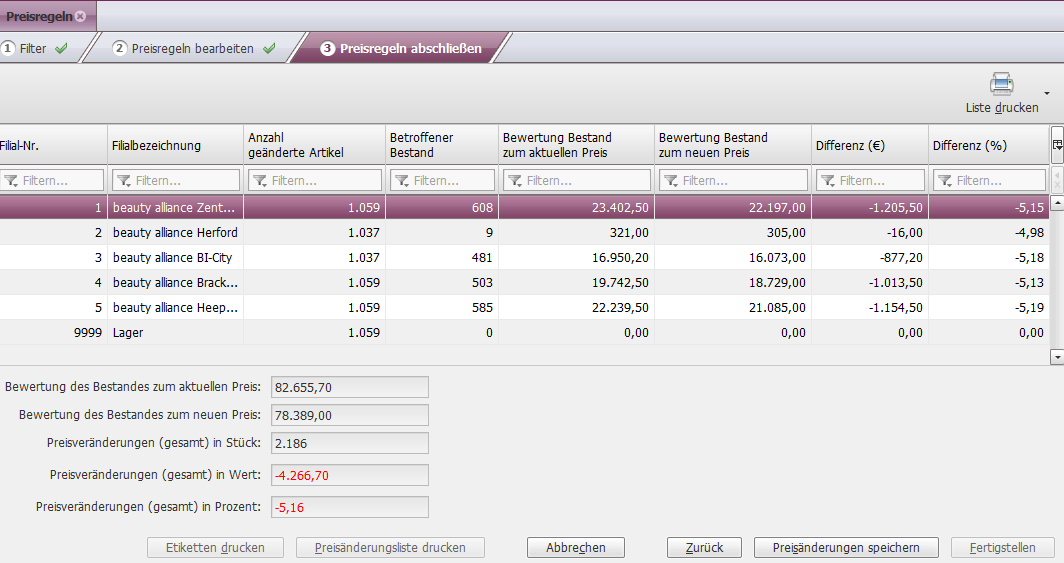Sort by Betroffener Bestand header
The width and height of the screenshot is (1064, 563).
(442, 145)
